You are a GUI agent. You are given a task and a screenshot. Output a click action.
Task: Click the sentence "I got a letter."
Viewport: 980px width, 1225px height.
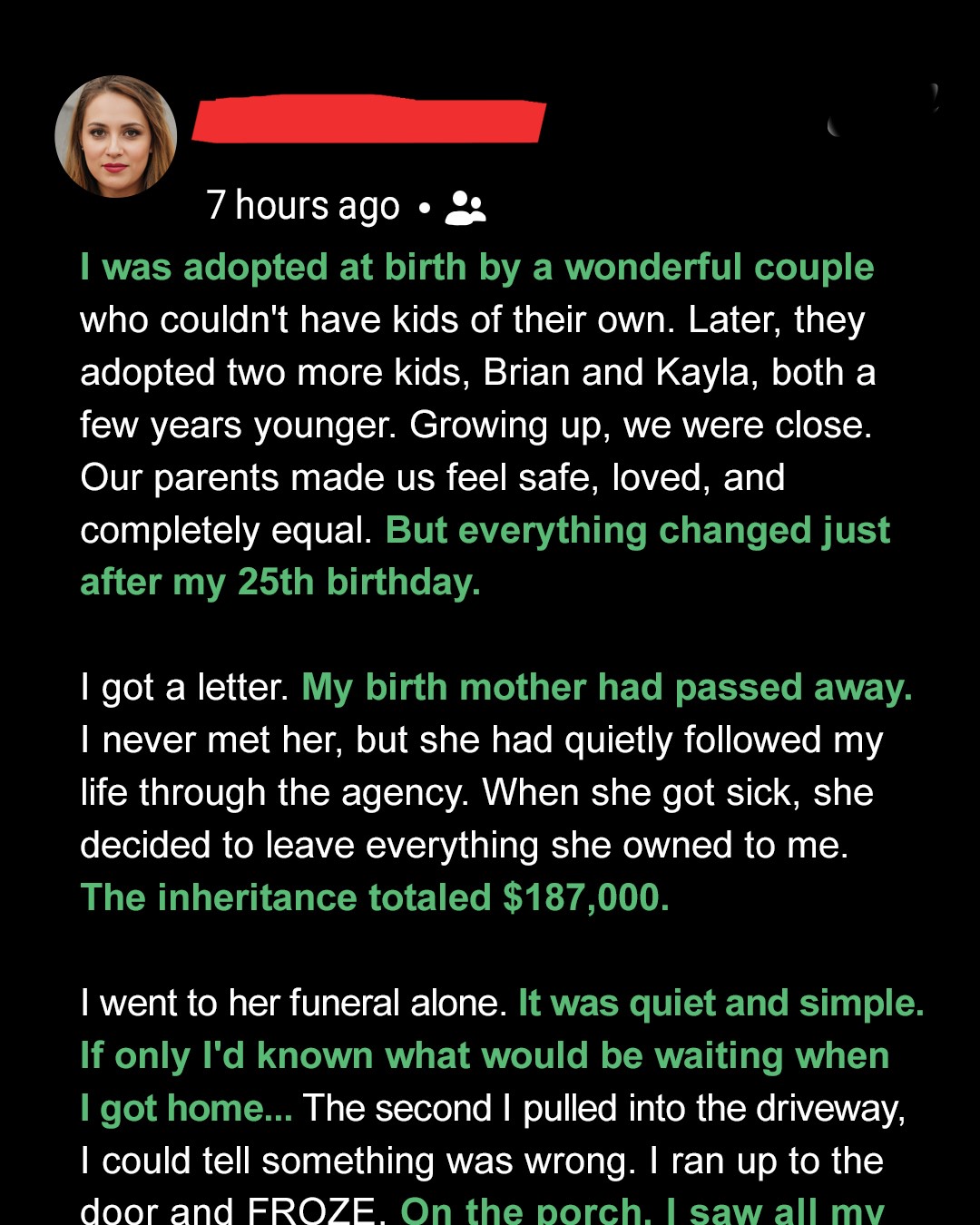(x=184, y=688)
